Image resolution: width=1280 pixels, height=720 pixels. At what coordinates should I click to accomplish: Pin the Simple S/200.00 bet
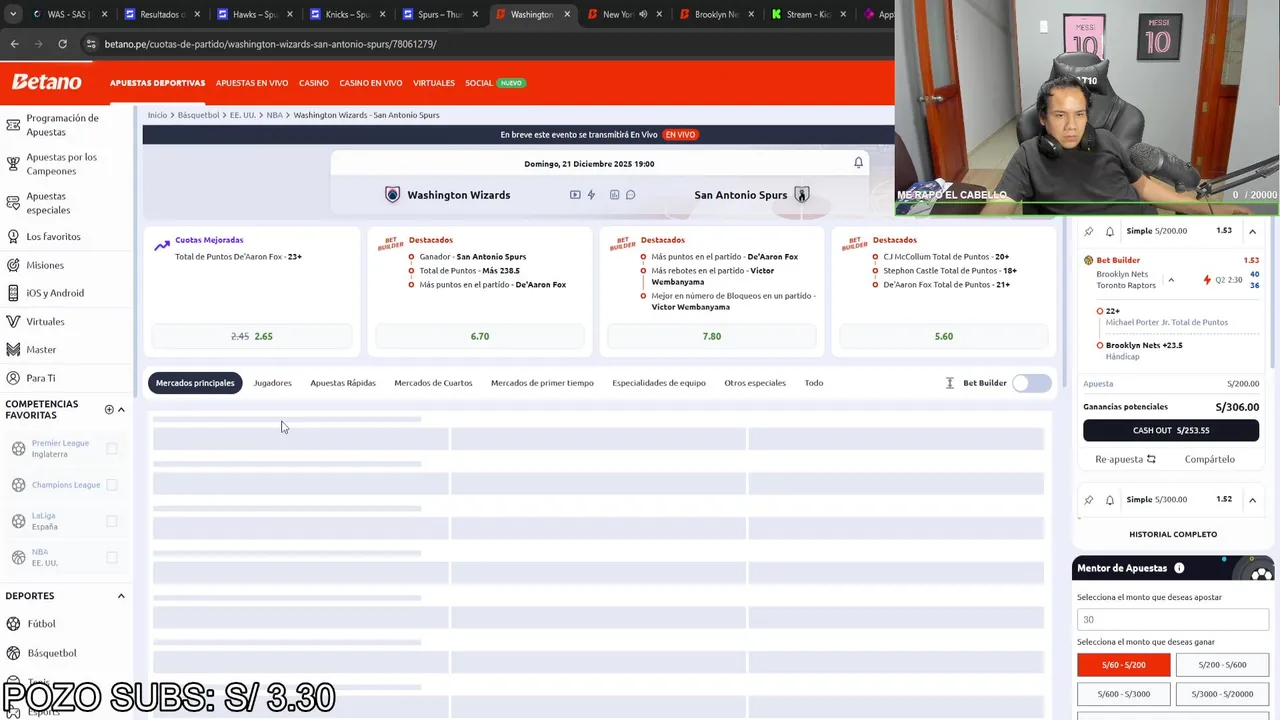[x=1089, y=231]
